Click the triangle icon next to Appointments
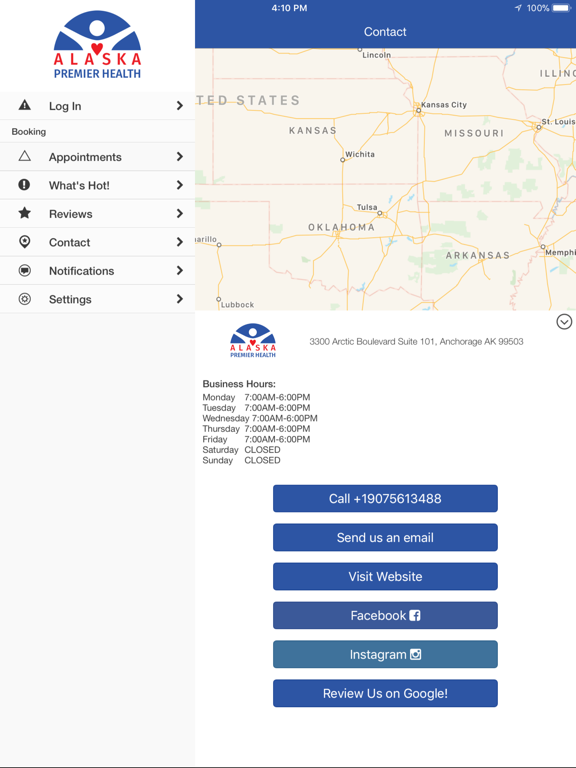This screenshot has height=768, width=576. pyautogui.click(x=24, y=156)
